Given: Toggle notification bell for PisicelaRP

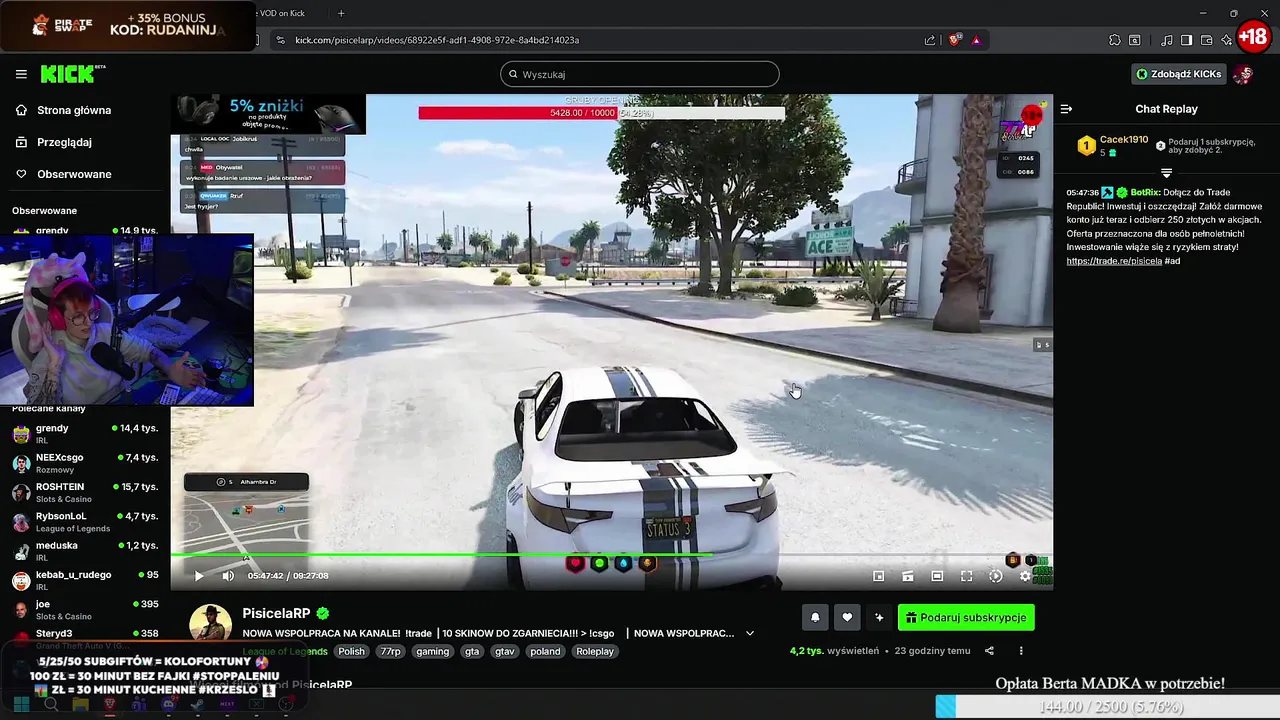Looking at the screenshot, I should click(815, 618).
